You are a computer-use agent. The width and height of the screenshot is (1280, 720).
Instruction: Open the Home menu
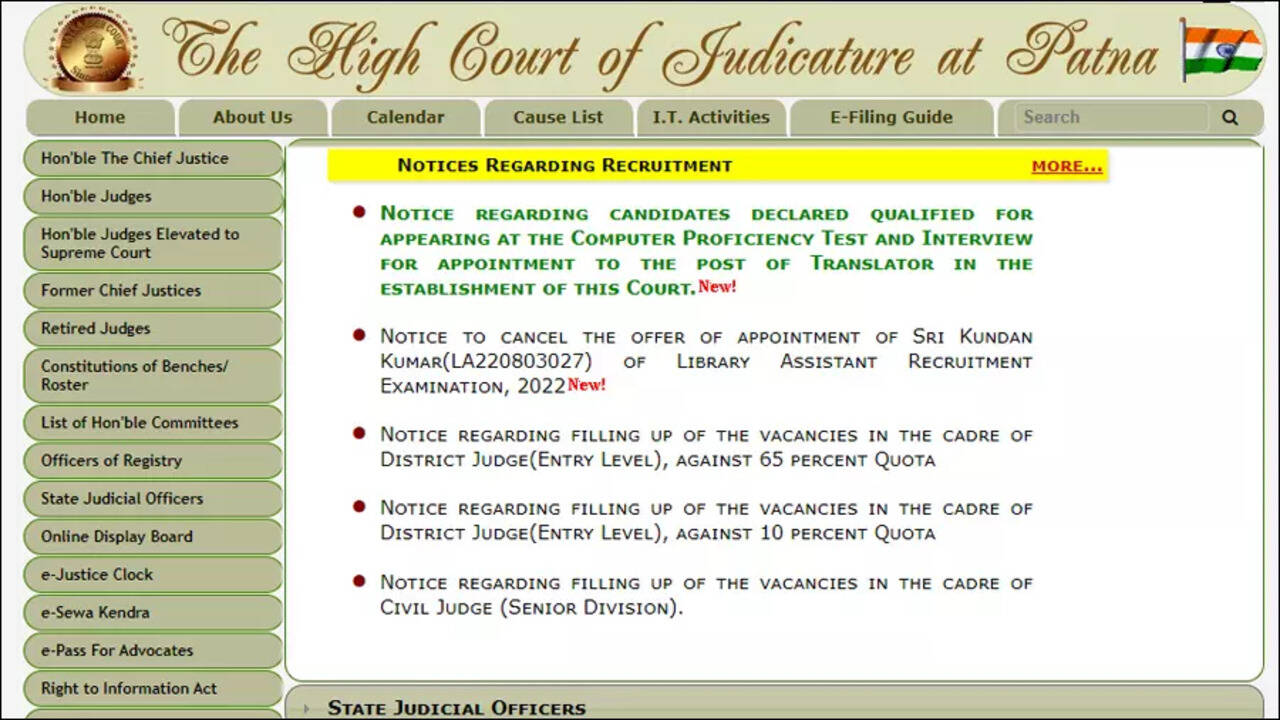[x=100, y=118]
